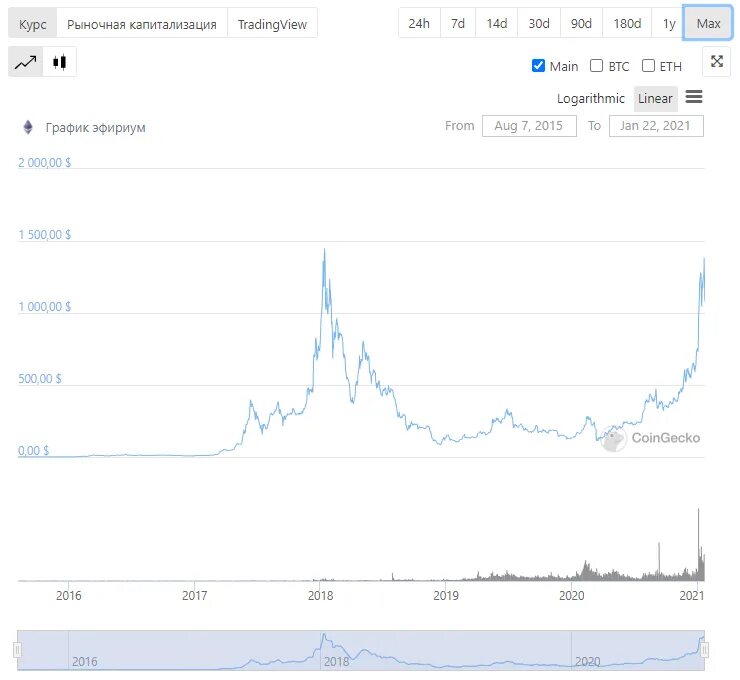This screenshot has width=740, height=680.
Task: Select the Курс tab
Action: coord(33,24)
